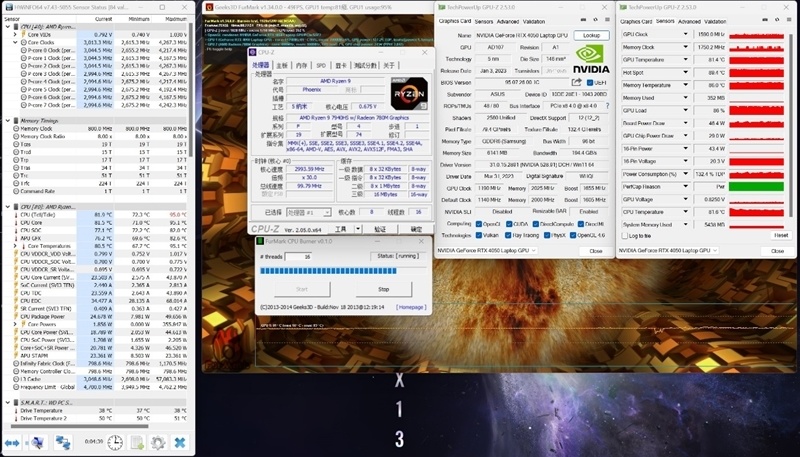Click FurMark CPU Burner title icon
This screenshot has width=800, height=457.
[260, 241]
